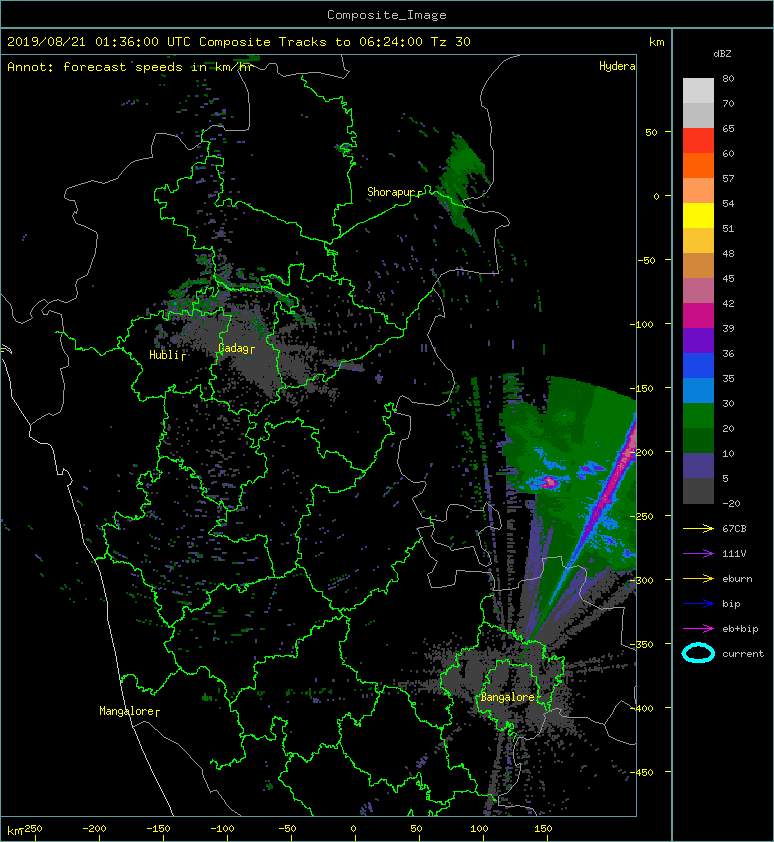The width and height of the screenshot is (774, 842).
Task: Click the yellow eburn arrow legend icon
Action: click(698, 579)
